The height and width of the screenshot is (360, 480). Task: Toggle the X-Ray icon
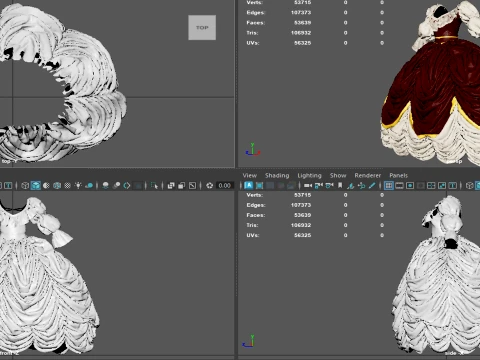point(171,185)
